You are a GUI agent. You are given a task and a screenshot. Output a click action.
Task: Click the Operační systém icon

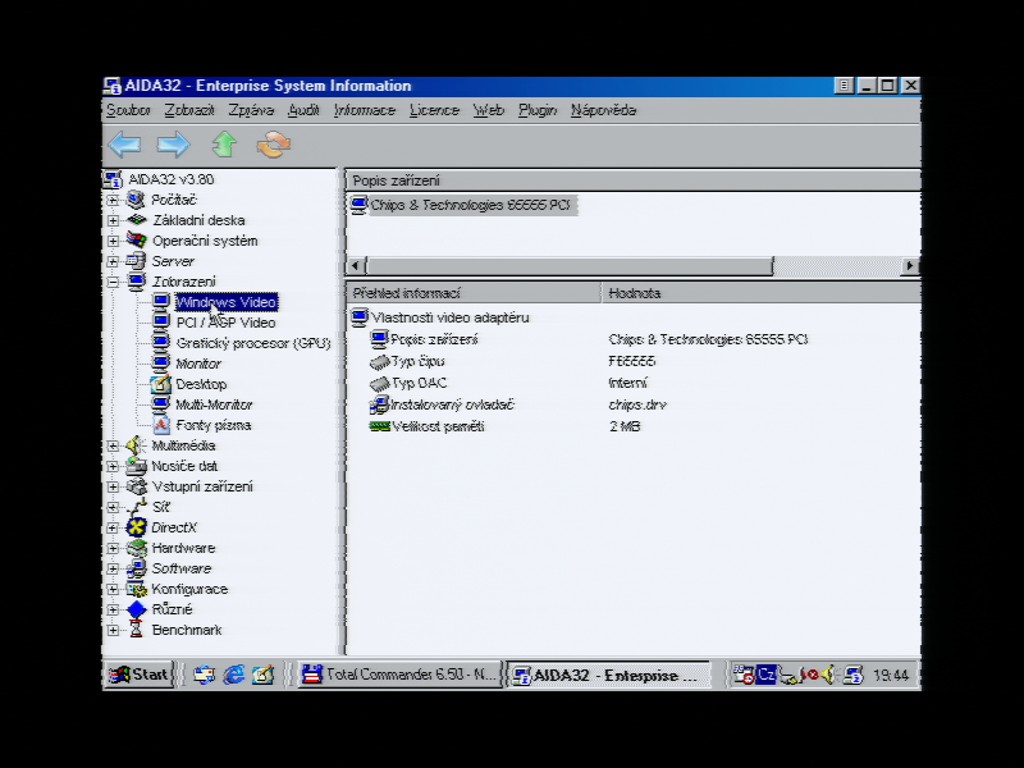click(136, 240)
